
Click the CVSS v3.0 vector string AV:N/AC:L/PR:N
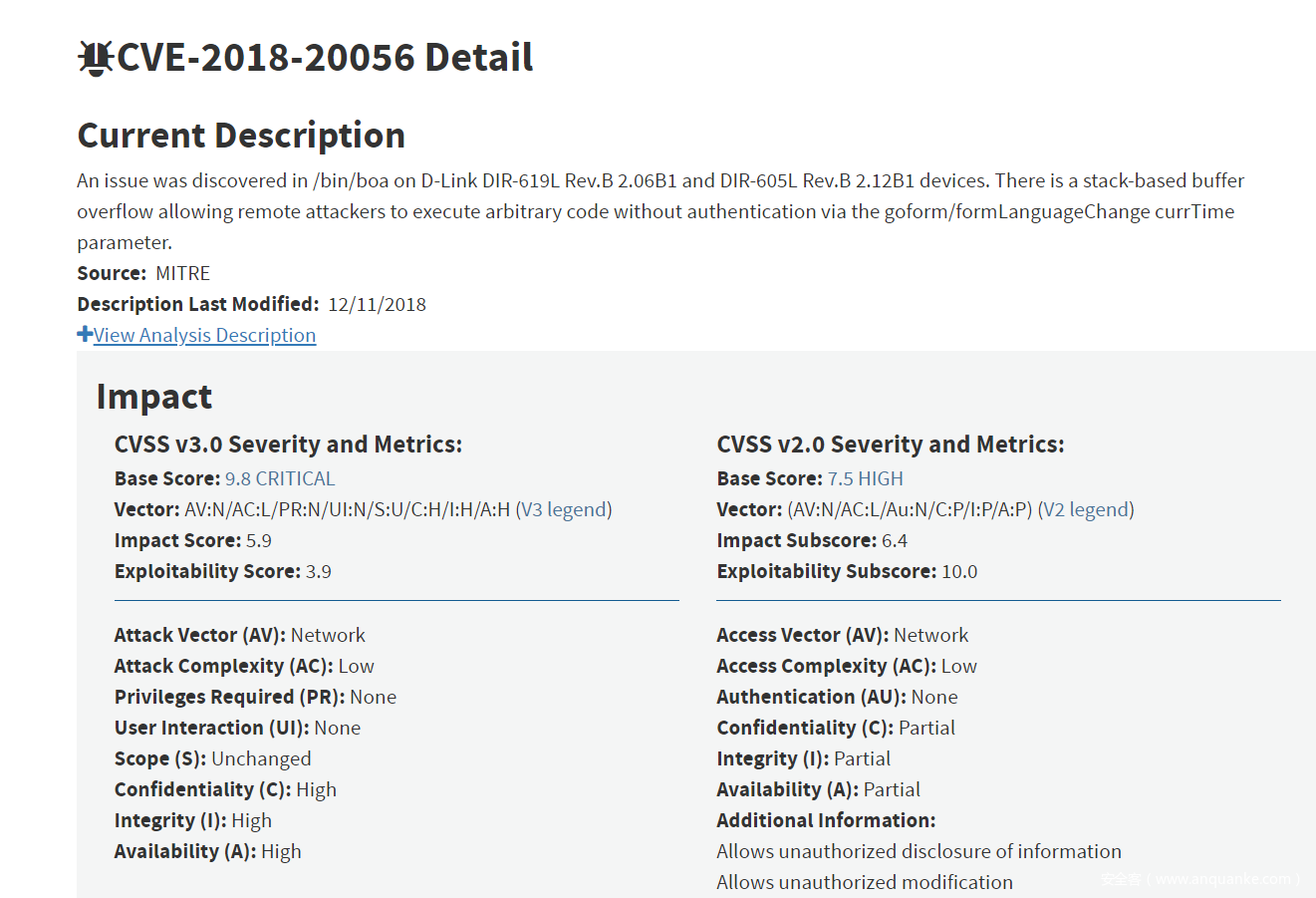click(x=347, y=509)
